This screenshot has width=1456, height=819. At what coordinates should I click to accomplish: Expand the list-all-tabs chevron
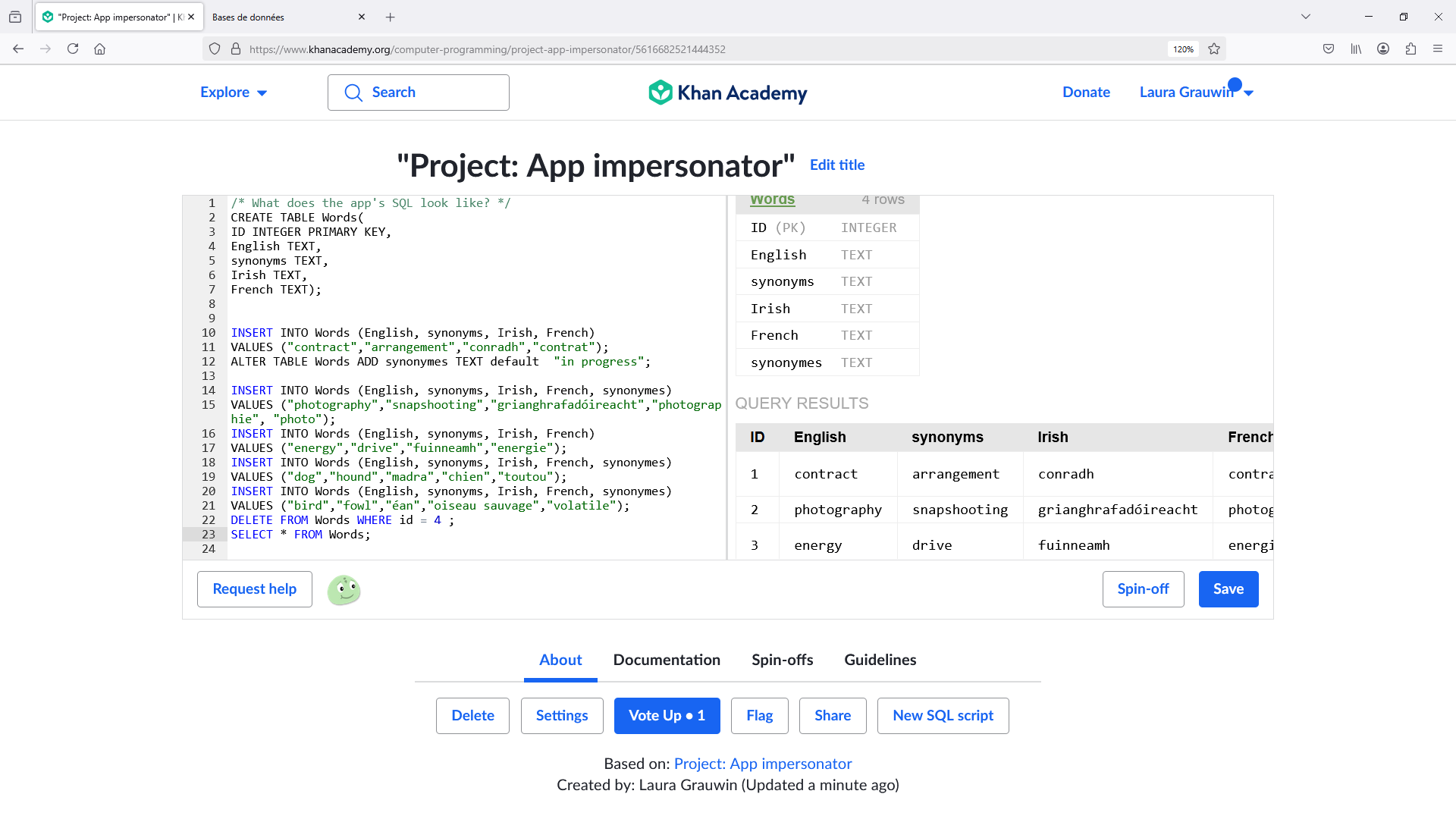pos(1306,17)
